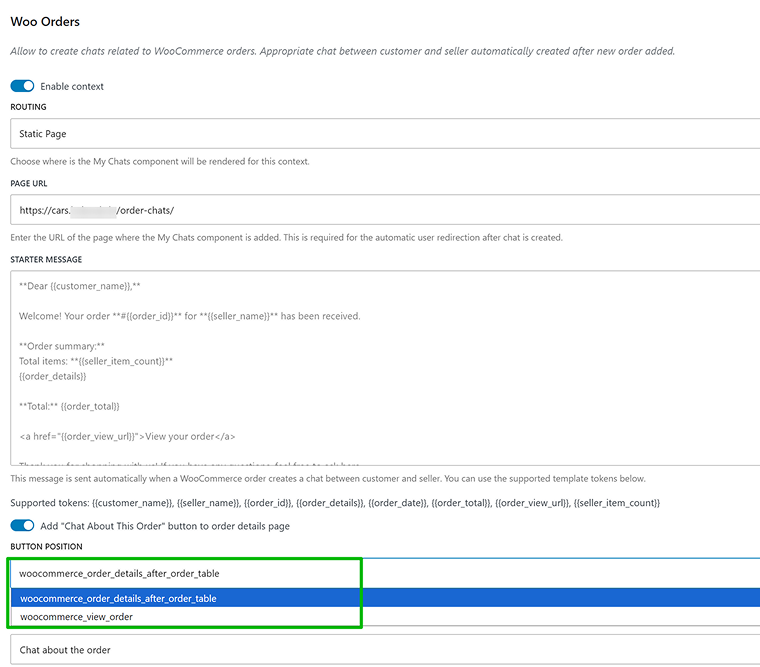Click the Woo Orders heading
The image size is (760, 667).
45,22
